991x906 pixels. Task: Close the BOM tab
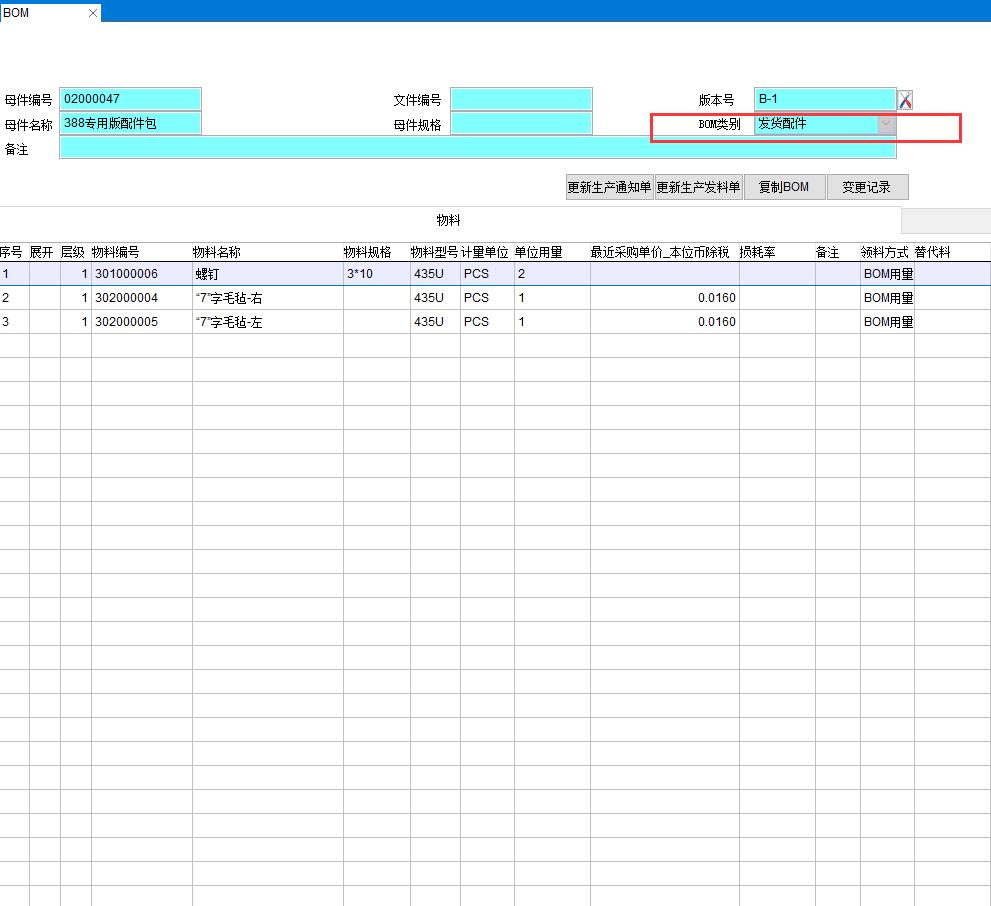click(93, 13)
